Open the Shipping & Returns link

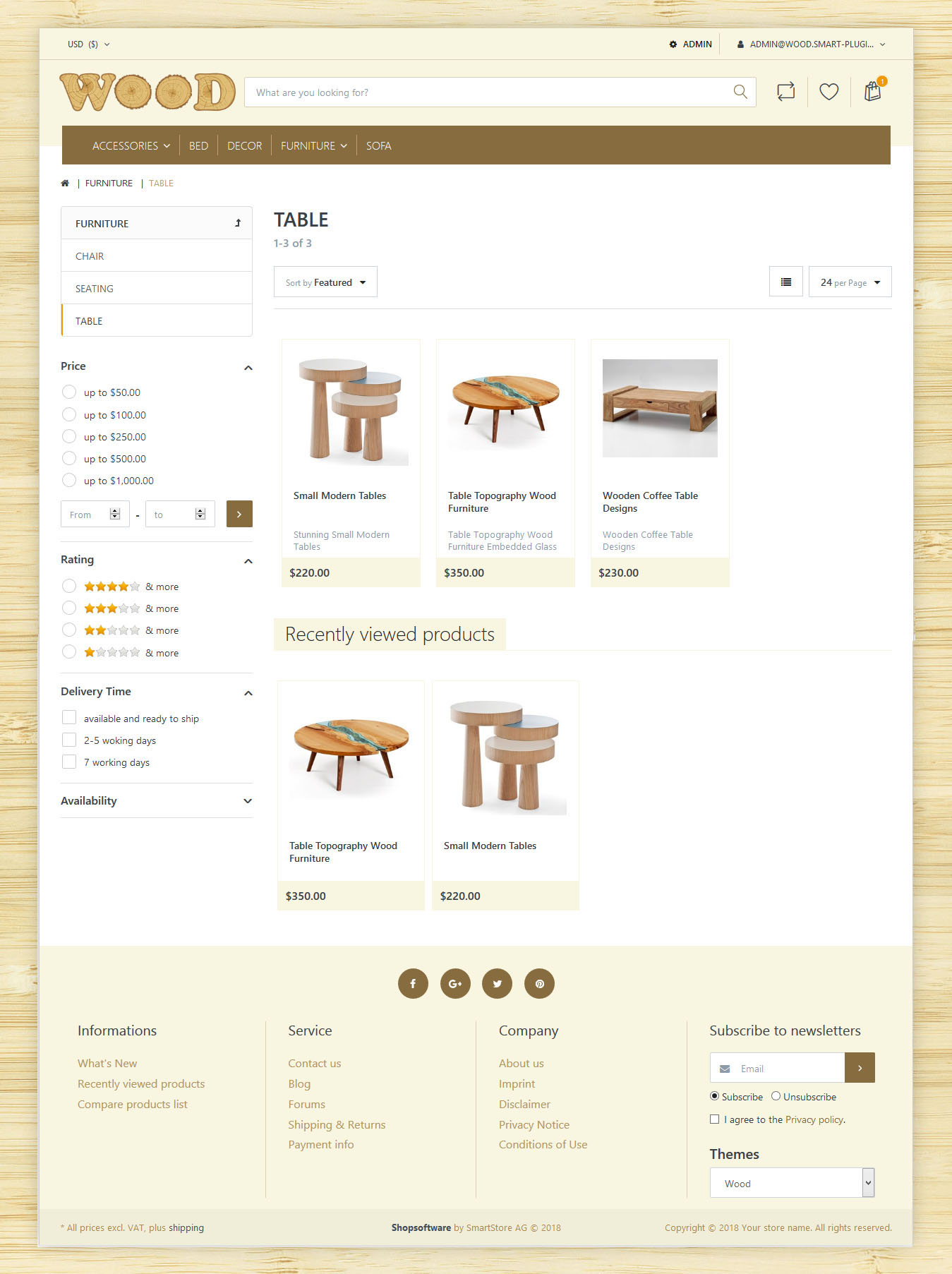click(337, 1124)
